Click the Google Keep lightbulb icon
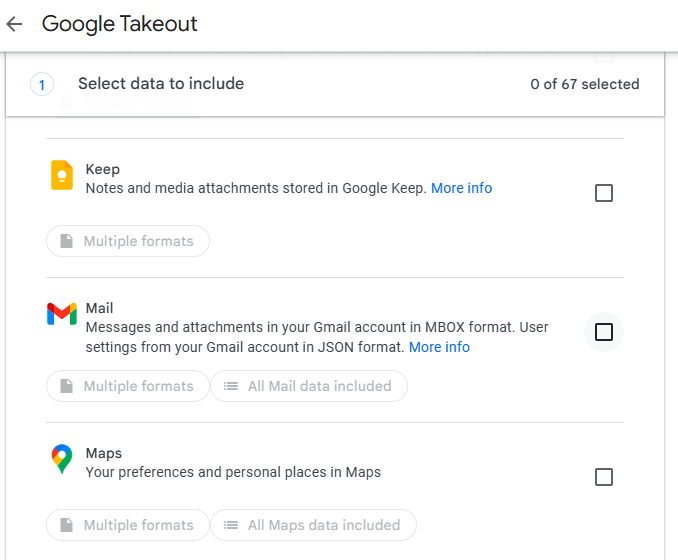 click(62, 175)
